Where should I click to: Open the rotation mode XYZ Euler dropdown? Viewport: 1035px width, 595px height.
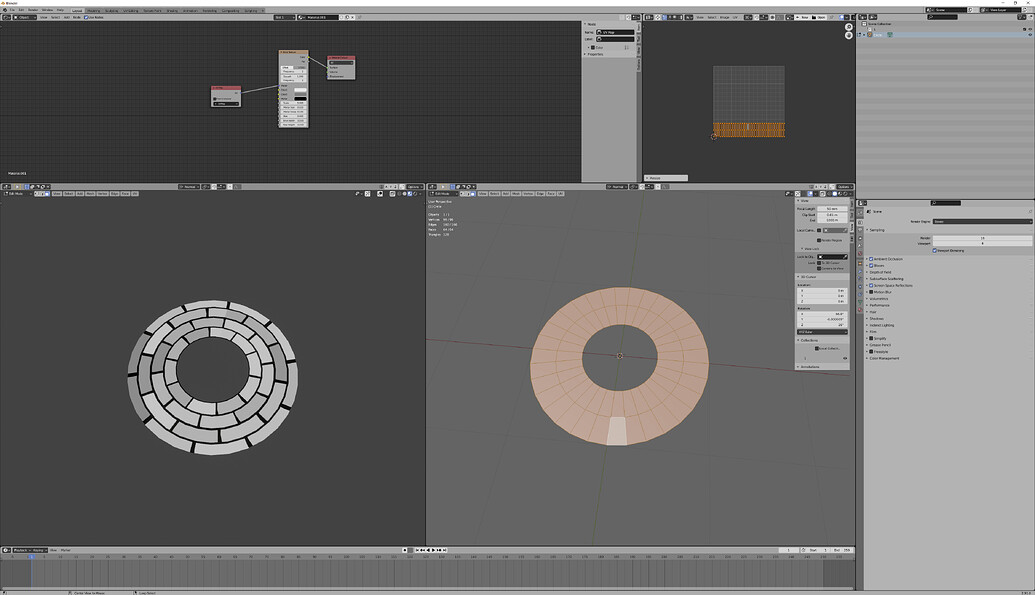[822, 332]
